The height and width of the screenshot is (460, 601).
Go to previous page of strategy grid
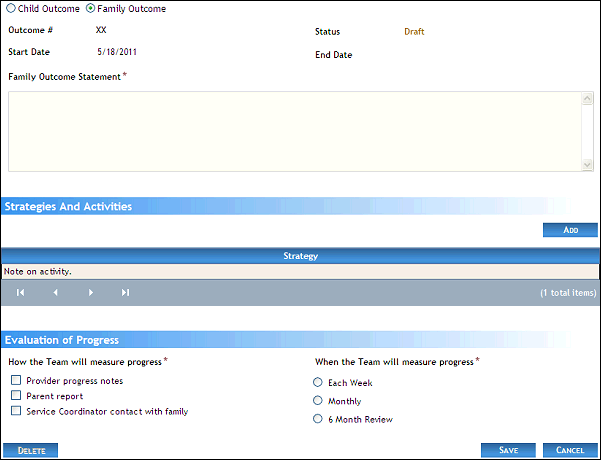point(56,293)
